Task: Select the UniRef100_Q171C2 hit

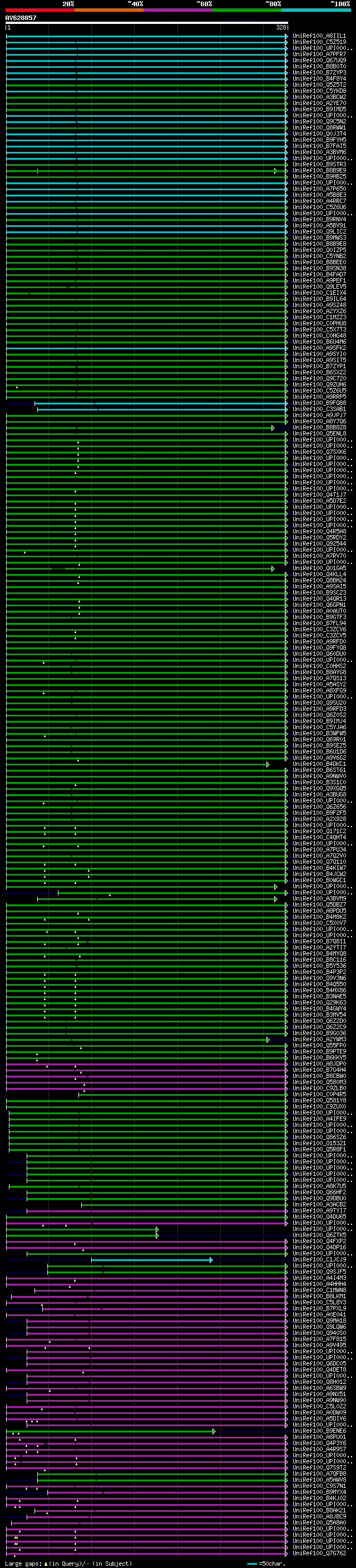Action: (319, 831)
